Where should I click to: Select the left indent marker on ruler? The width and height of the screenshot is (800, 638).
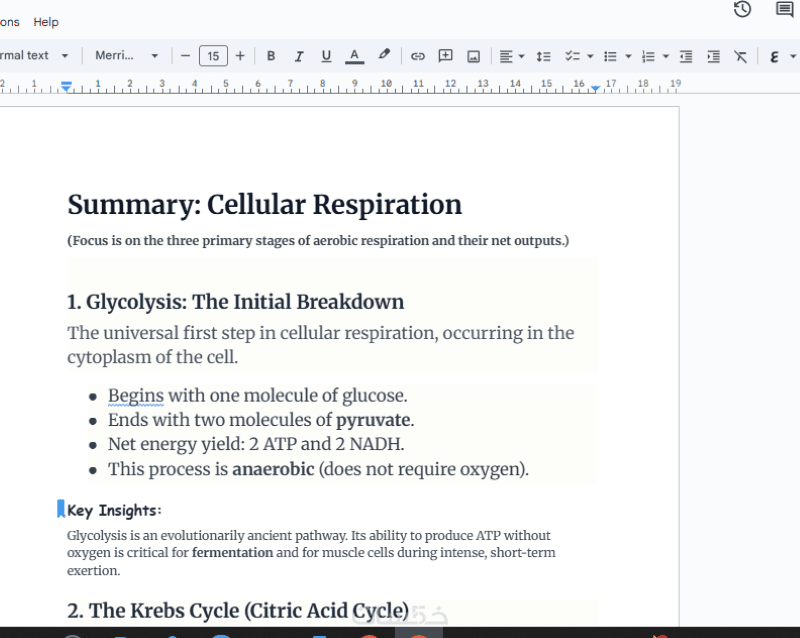pos(66,87)
